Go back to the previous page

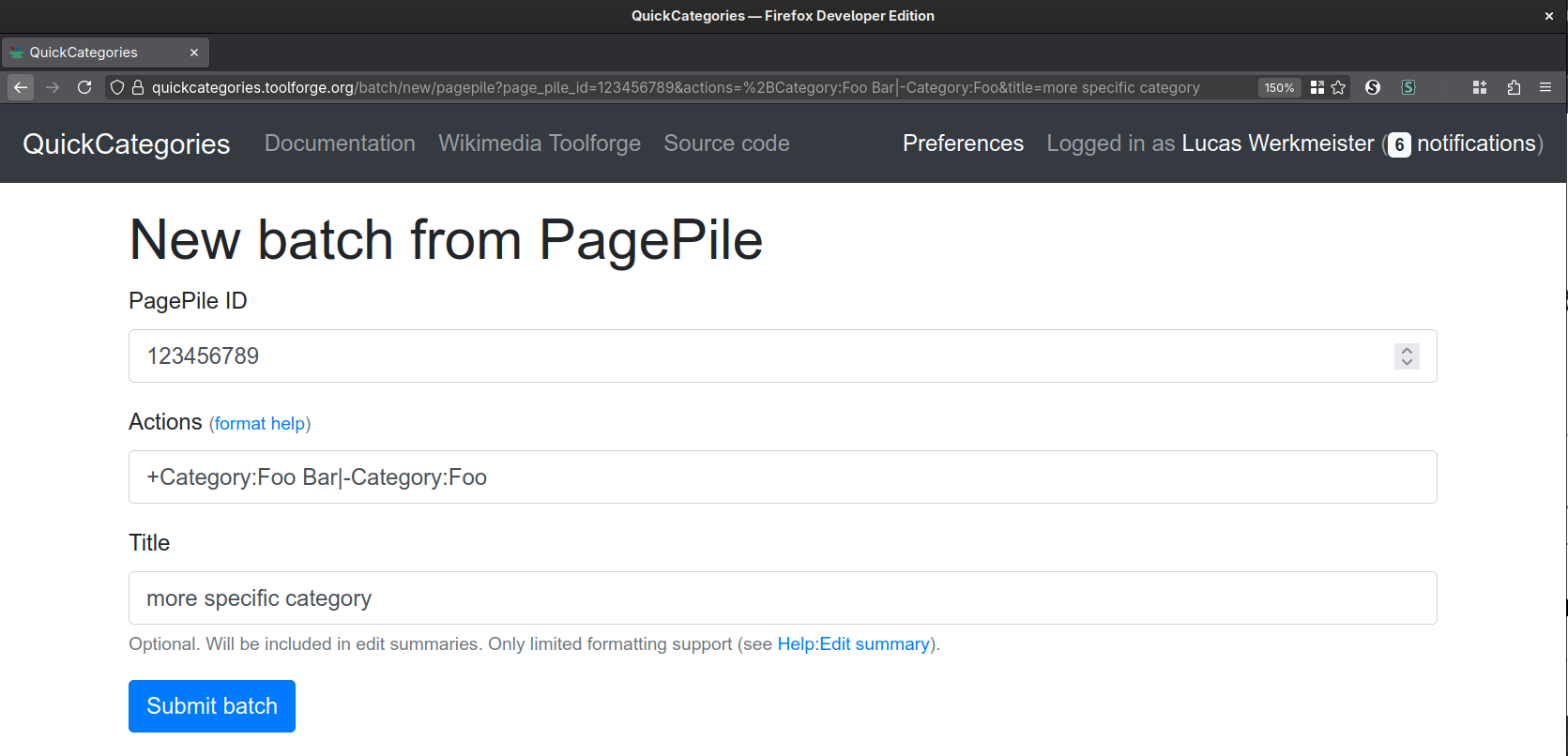21,87
